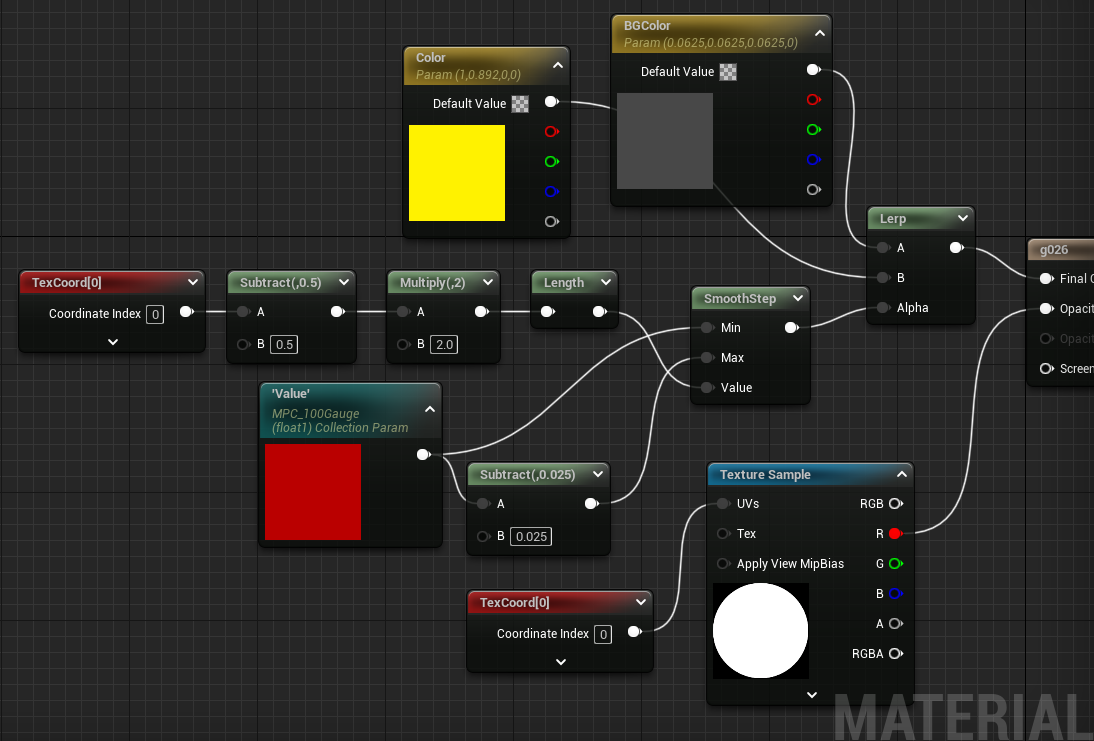Click the blue output pin on Color node
This screenshot has height=741, width=1094.
pos(551,191)
